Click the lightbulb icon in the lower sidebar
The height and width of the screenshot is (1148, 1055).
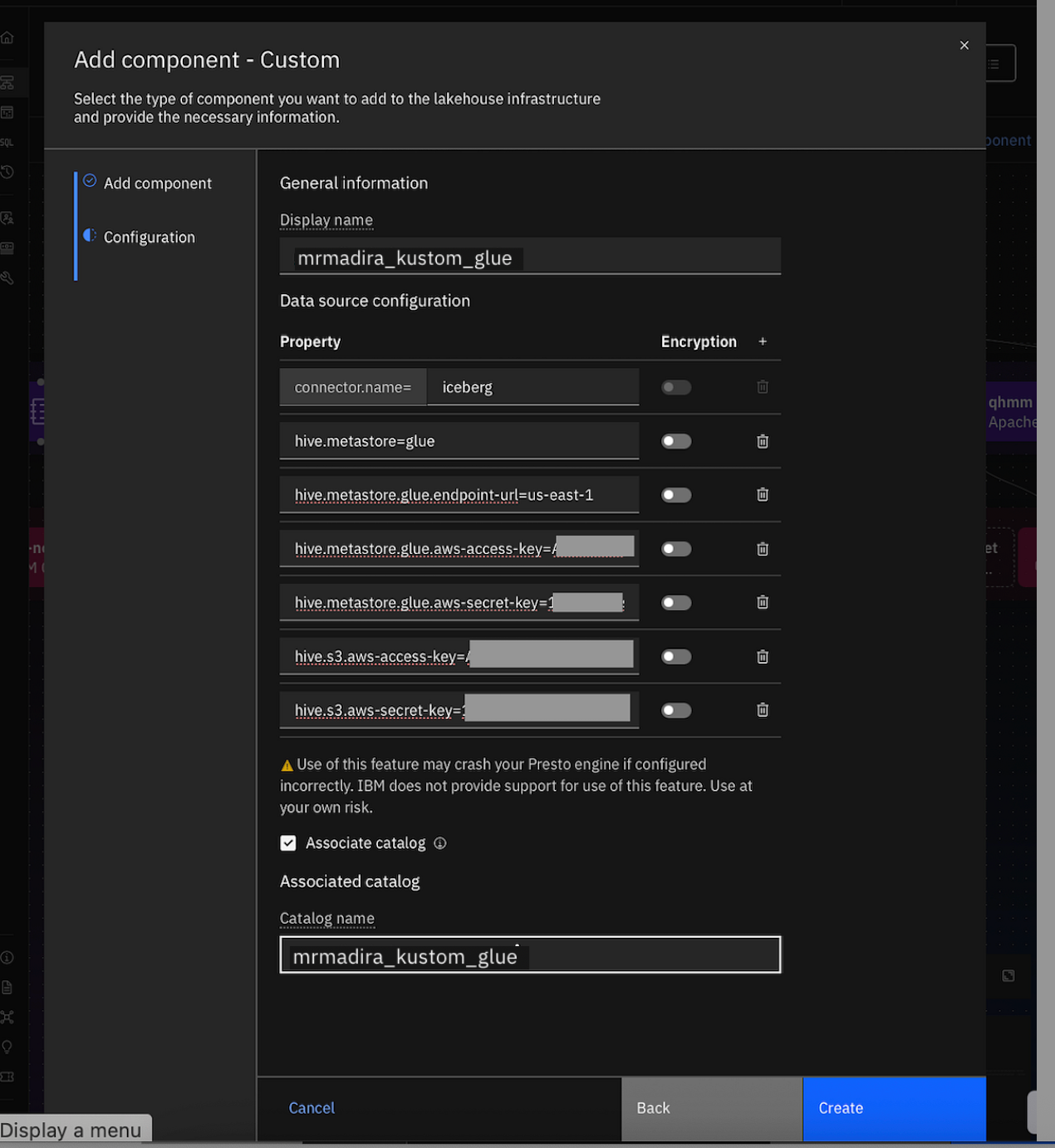pyautogui.click(x=7, y=1047)
